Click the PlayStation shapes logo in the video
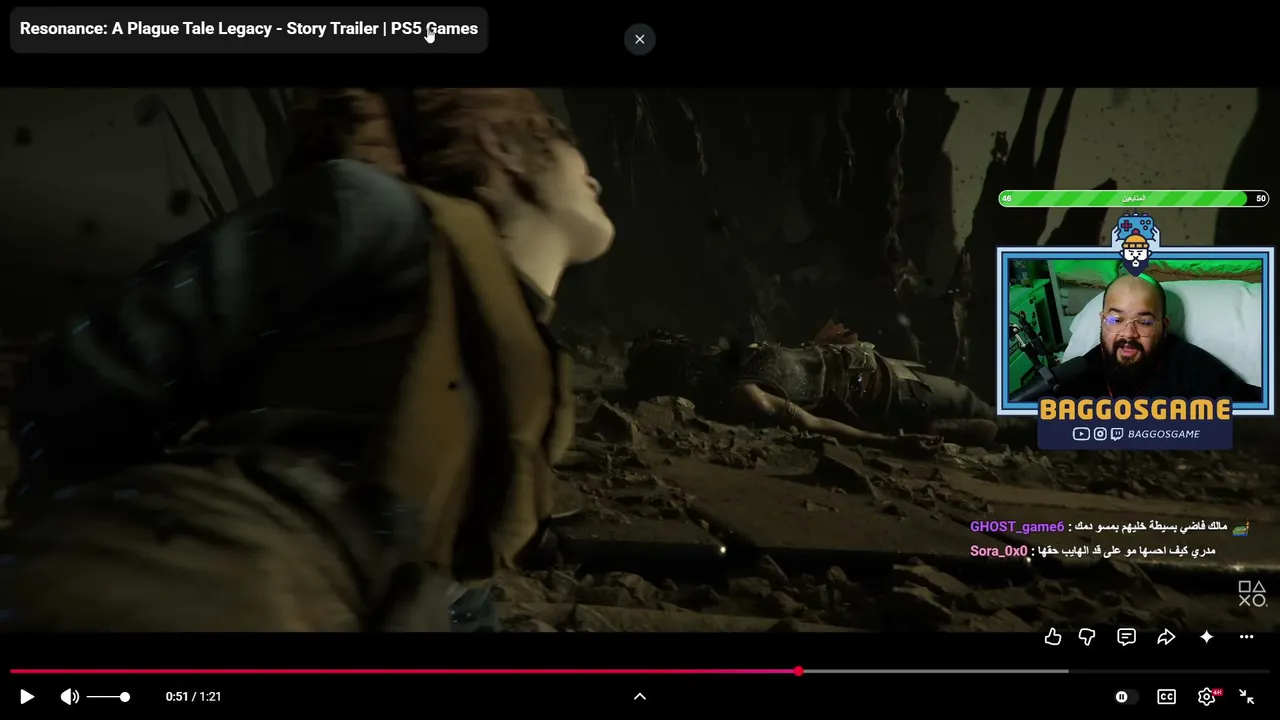 (1252, 594)
